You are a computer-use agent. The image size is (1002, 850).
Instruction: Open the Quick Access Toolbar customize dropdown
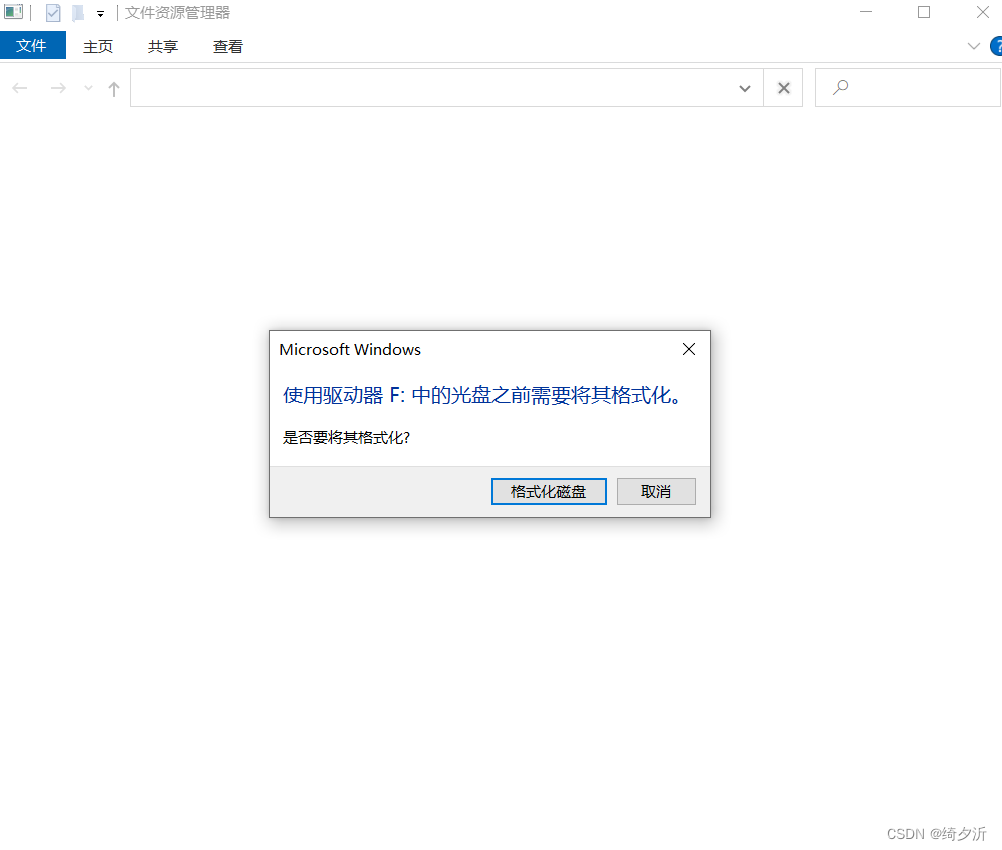coord(100,13)
